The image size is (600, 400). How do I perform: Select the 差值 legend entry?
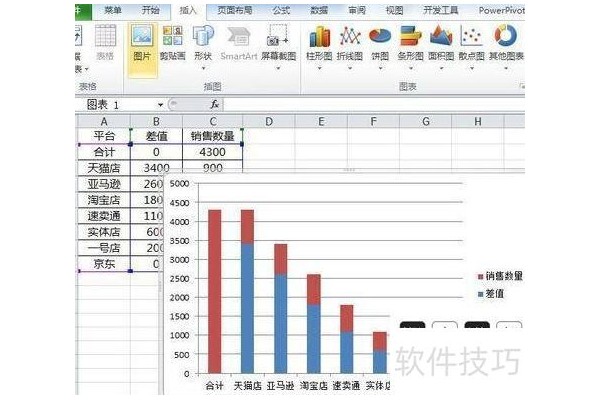point(491,294)
